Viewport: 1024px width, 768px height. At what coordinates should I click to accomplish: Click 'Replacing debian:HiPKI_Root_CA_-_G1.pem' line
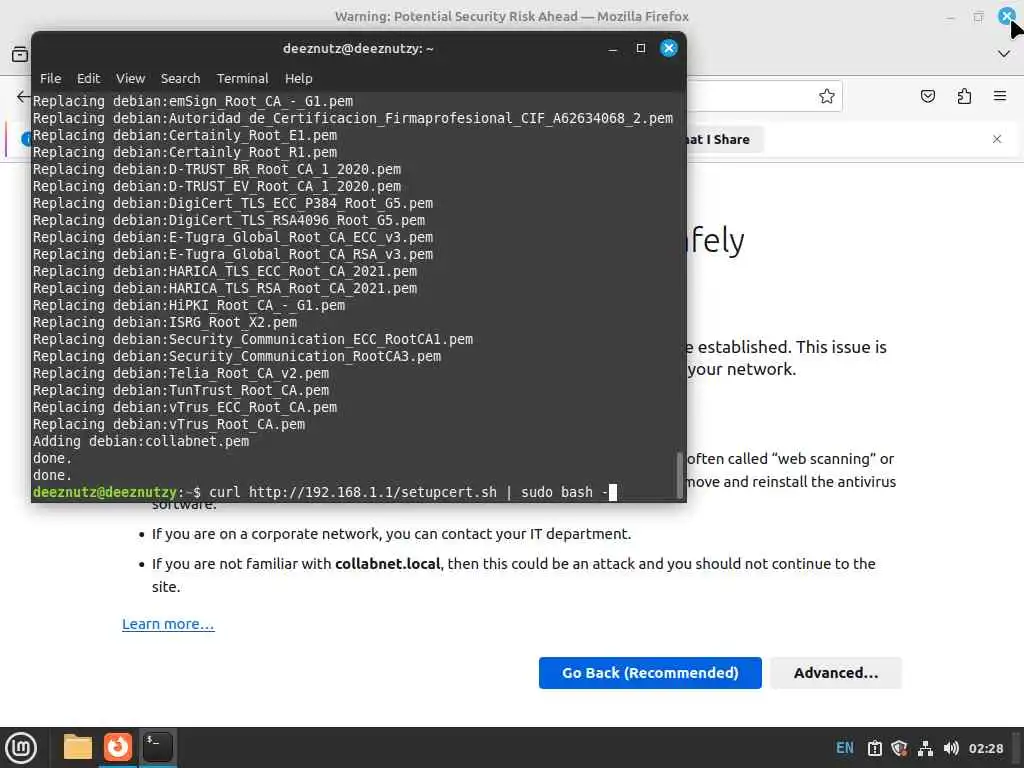(x=189, y=305)
